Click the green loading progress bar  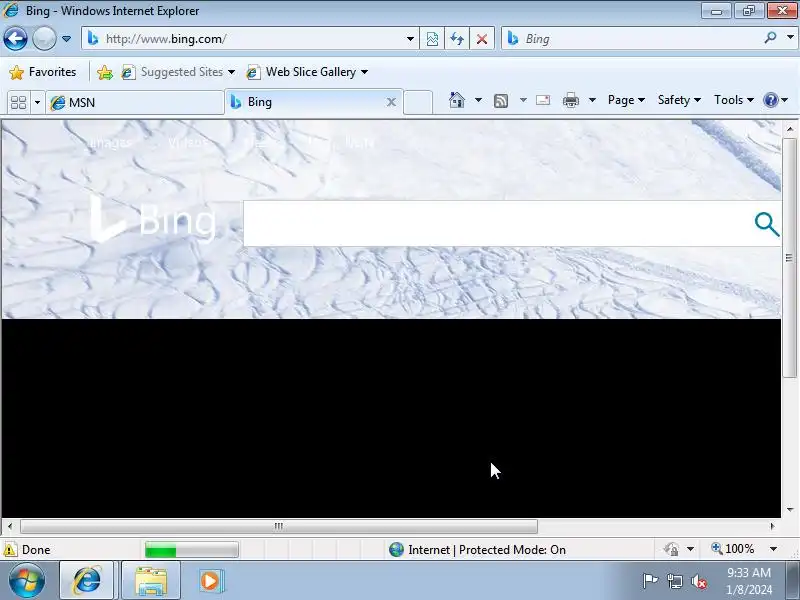tap(191, 550)
